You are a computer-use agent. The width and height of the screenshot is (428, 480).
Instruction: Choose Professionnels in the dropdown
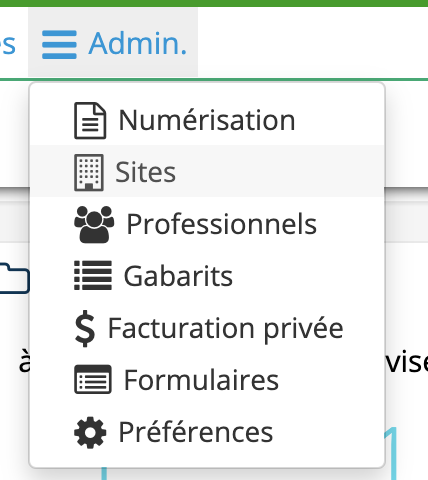pos(207,224)
